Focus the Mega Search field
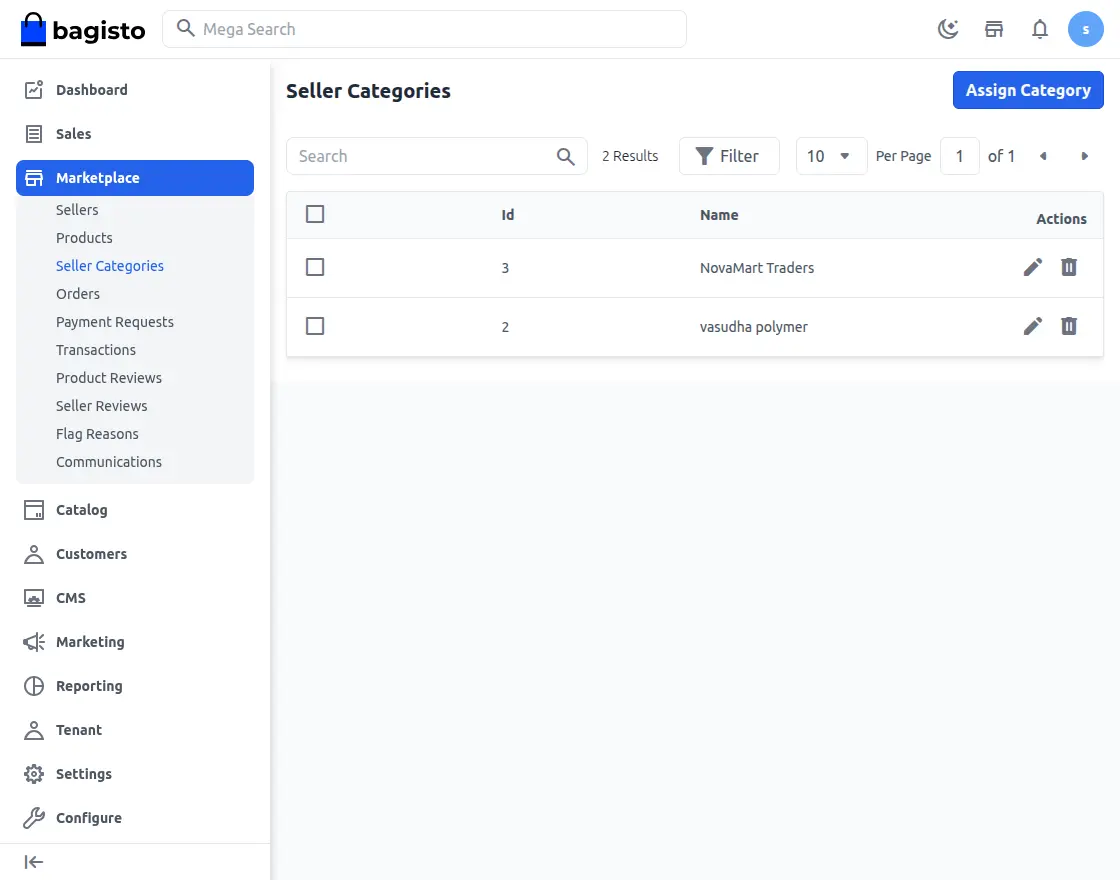The width and height of the screenshot is (1120, 880). (430, 29)
